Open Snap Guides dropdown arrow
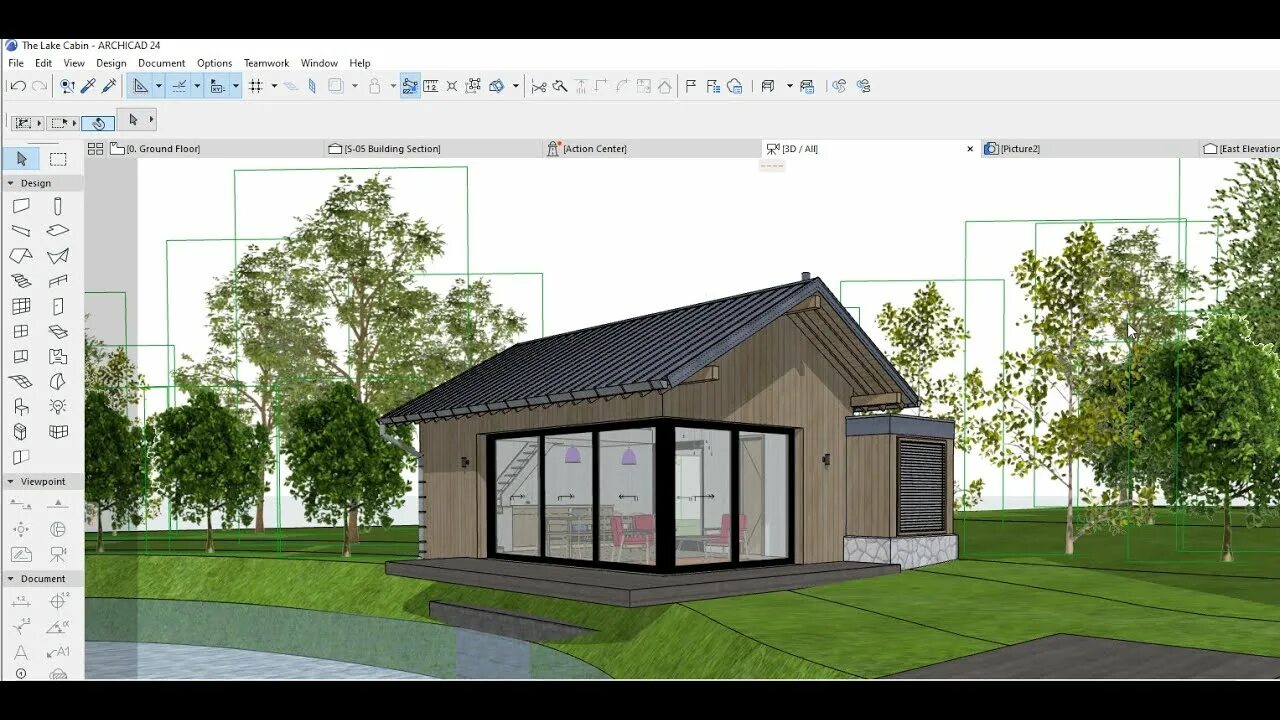This screenshot has height=720, width=1280. (197, 86)
